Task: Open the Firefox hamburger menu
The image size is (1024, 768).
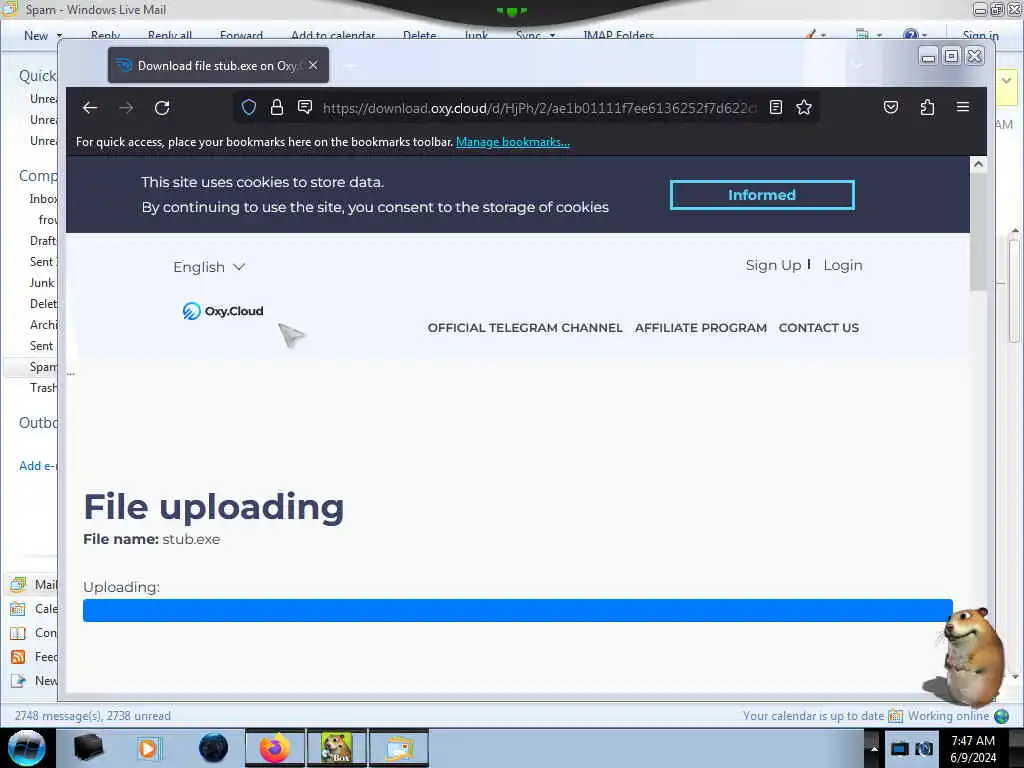Action: pos(963,107)
